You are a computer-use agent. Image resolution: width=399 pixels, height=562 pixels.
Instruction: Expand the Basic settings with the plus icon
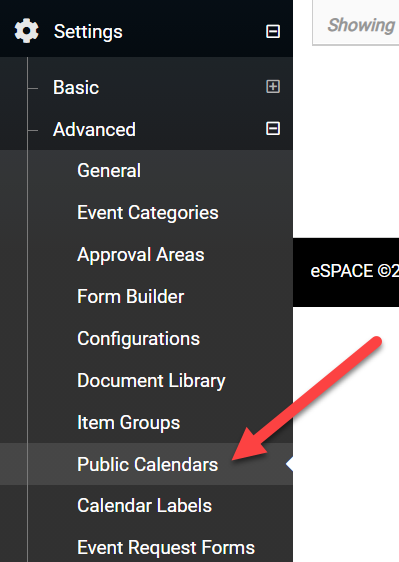(273, 86)
